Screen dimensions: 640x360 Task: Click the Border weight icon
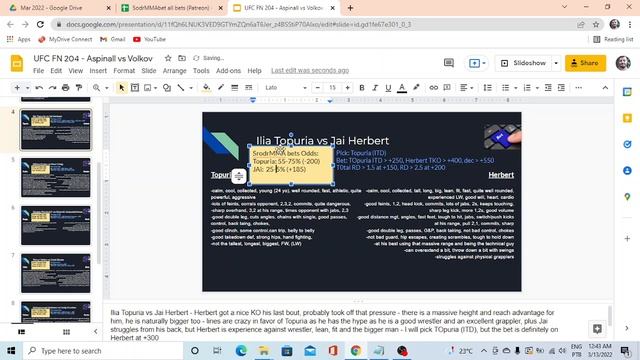pos(234,88)
